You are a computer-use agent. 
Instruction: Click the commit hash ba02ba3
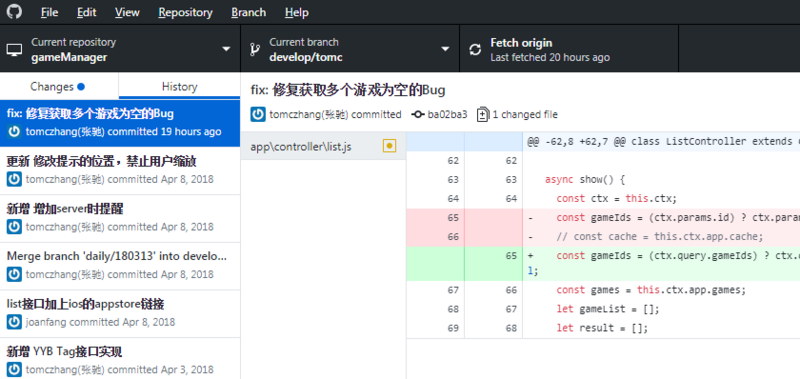(x=447, y=114)
